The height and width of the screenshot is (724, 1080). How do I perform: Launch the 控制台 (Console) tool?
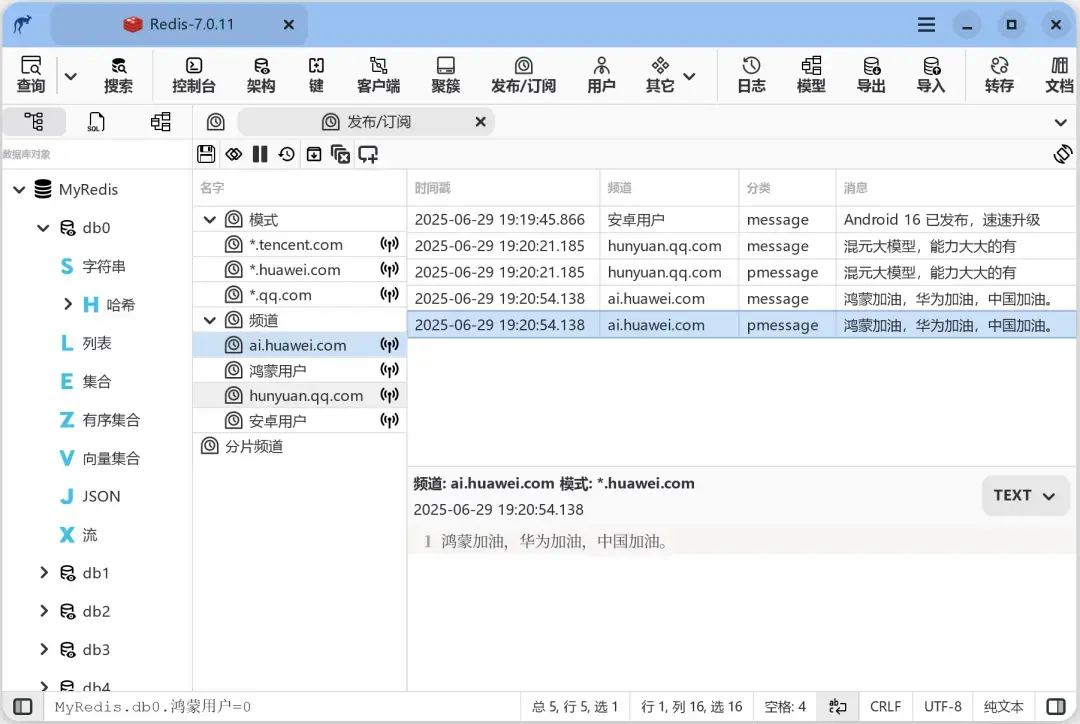pos(194,74)
